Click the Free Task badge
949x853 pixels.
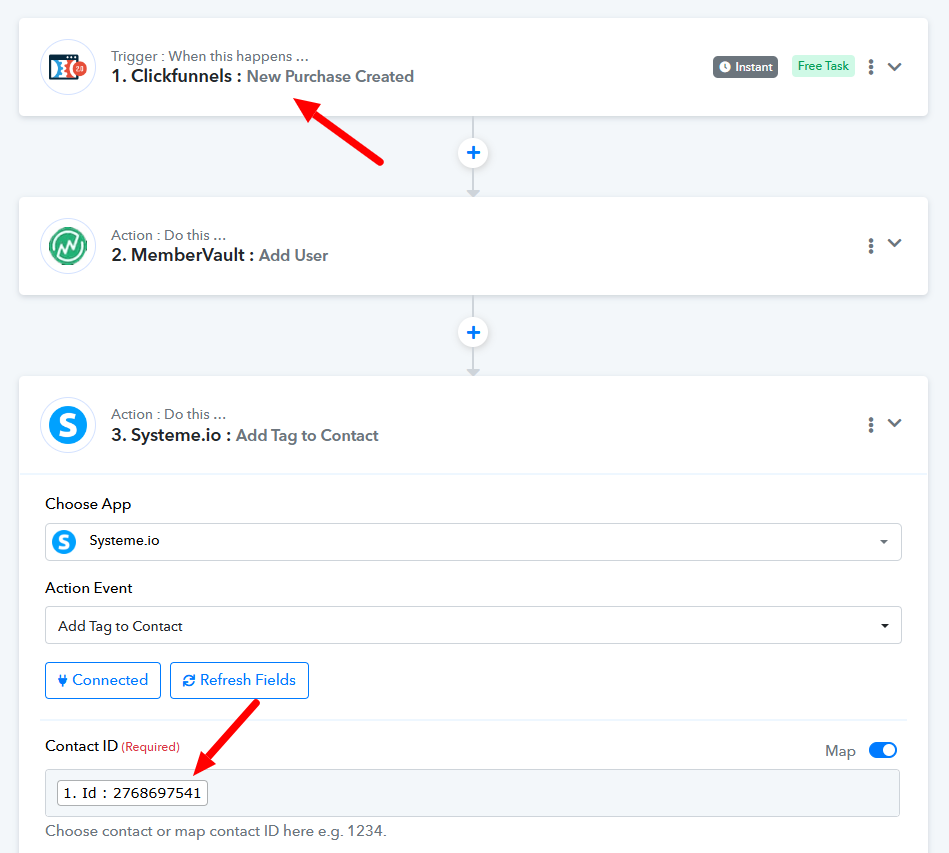823,66
